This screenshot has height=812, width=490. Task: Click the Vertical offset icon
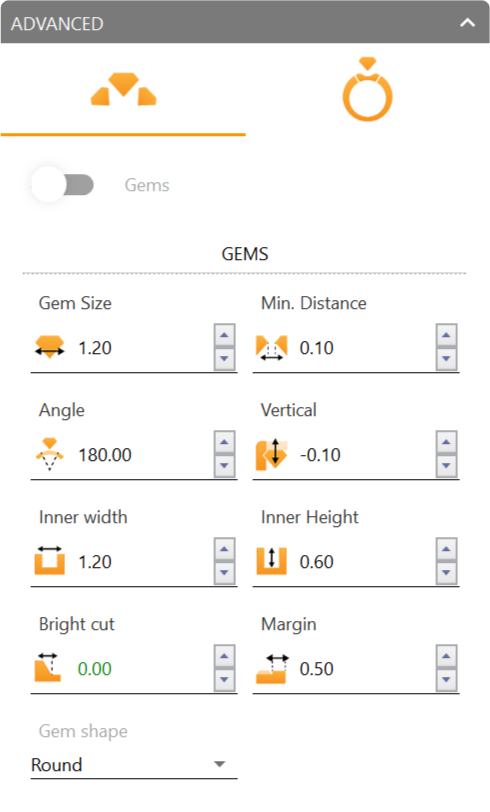[271, 454]
